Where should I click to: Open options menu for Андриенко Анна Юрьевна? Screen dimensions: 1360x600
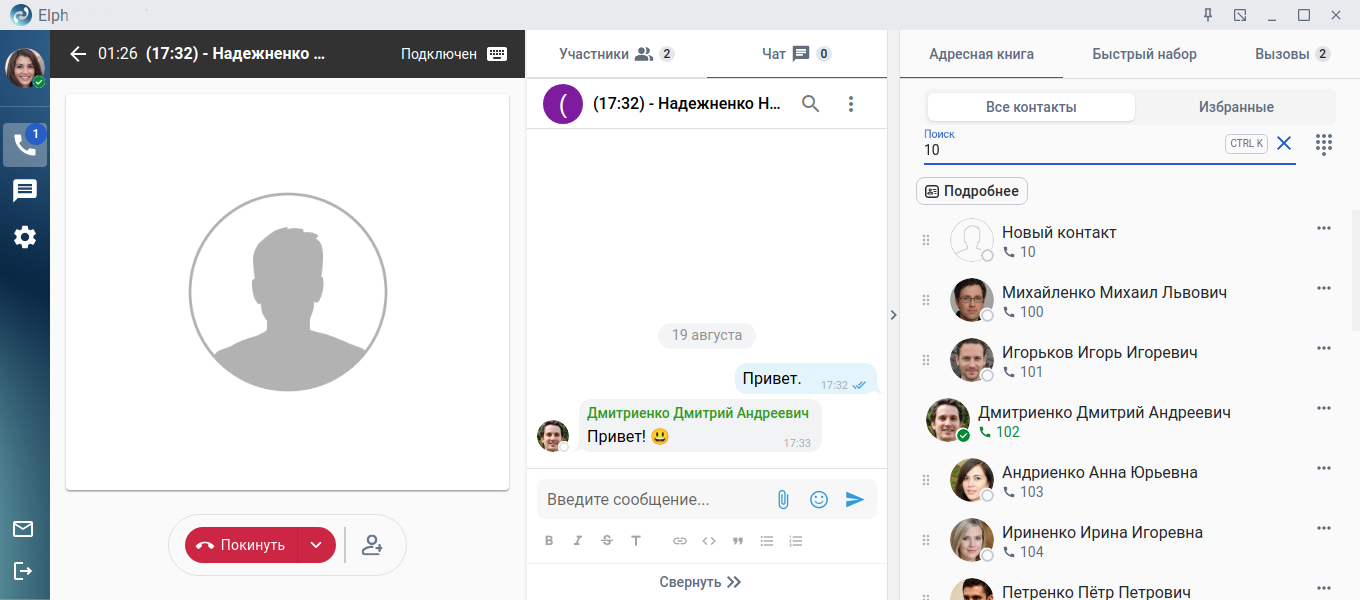[1324, 468]
